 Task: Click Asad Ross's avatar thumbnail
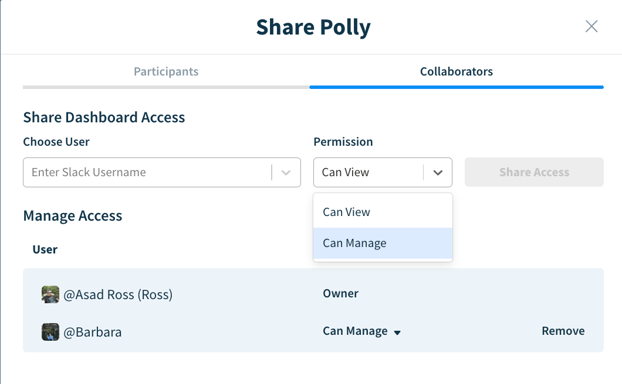click(50, 294)
